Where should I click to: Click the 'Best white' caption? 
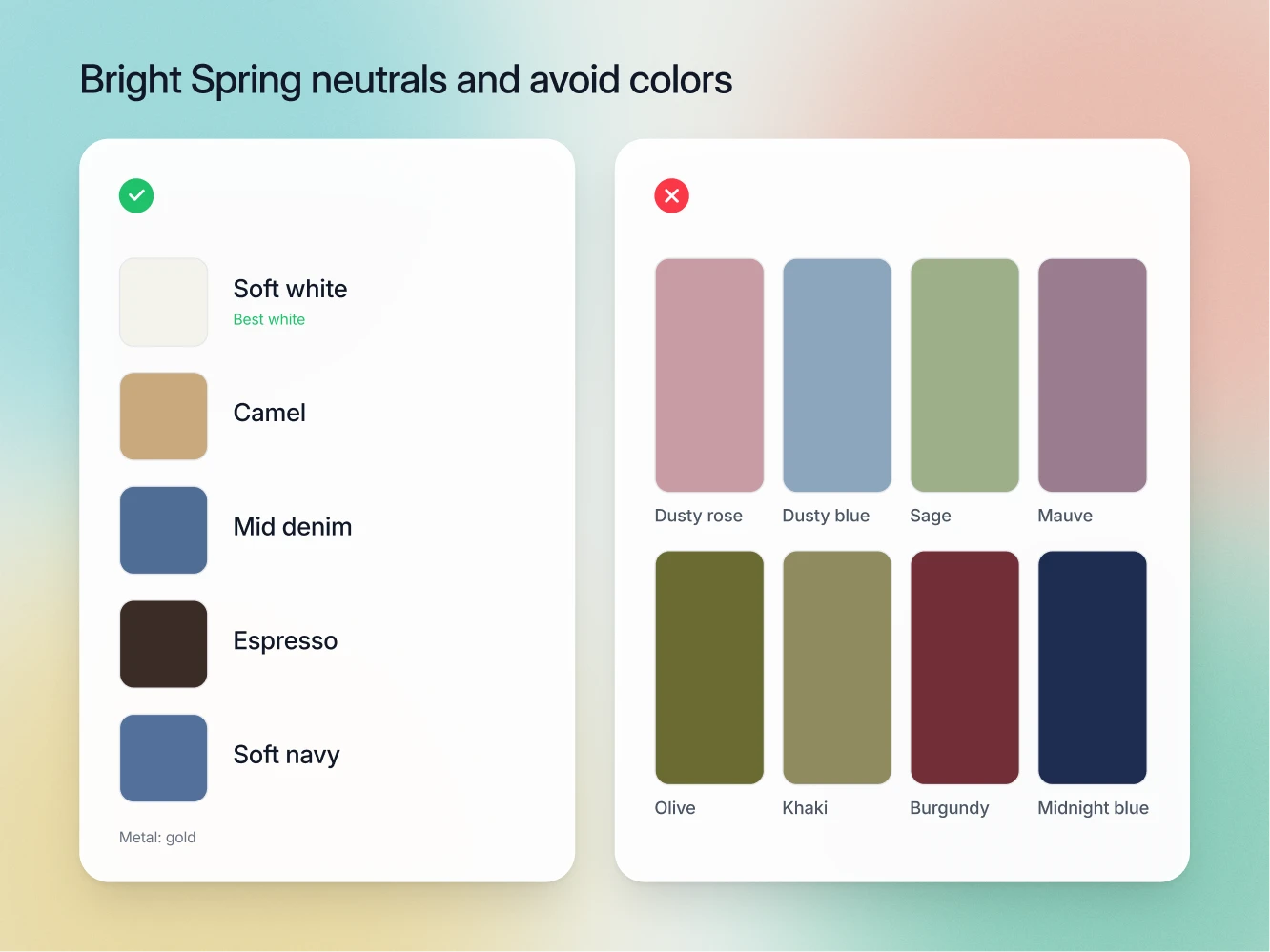click(269, 319)
